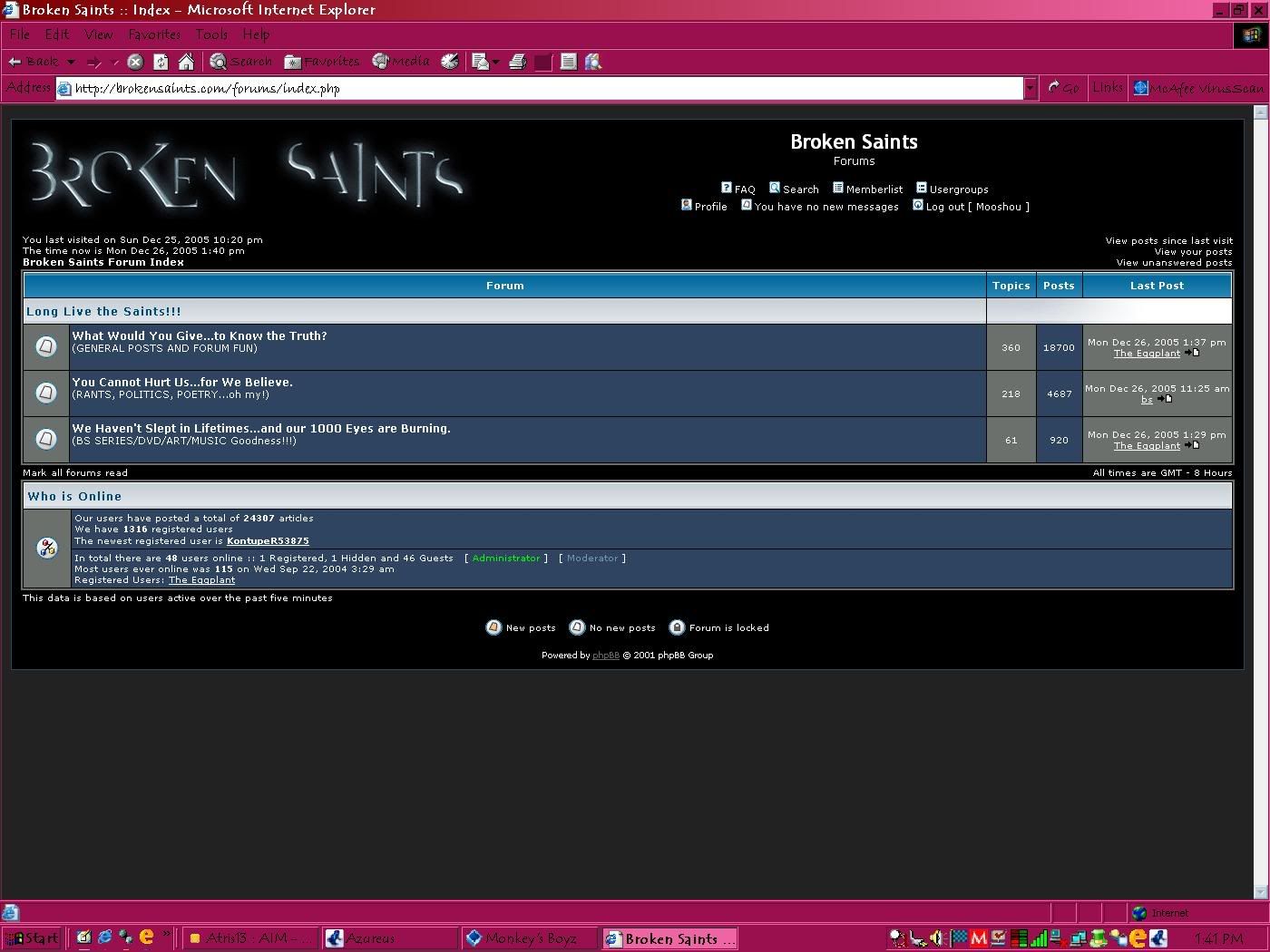Screen dimensions: 1270x952
Task: Expand the Mail button dropdown arrow
Action: pyautogui.click(x=496, y=62)
